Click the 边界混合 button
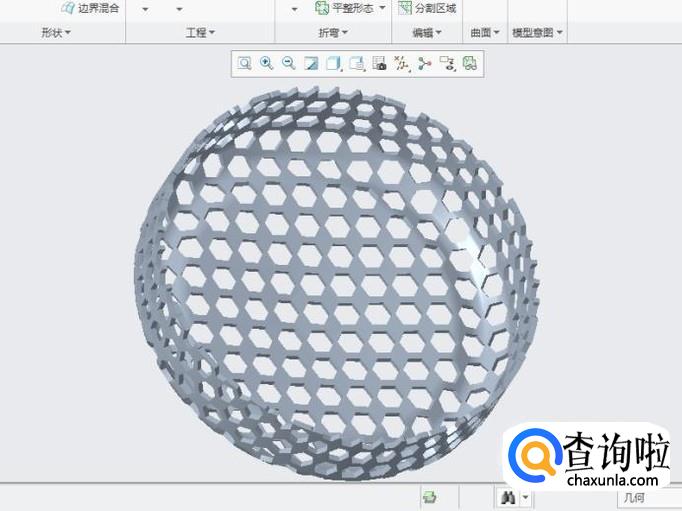Viewport: 682px width, 511px height. pyautogui.click(x=90, y=8)
